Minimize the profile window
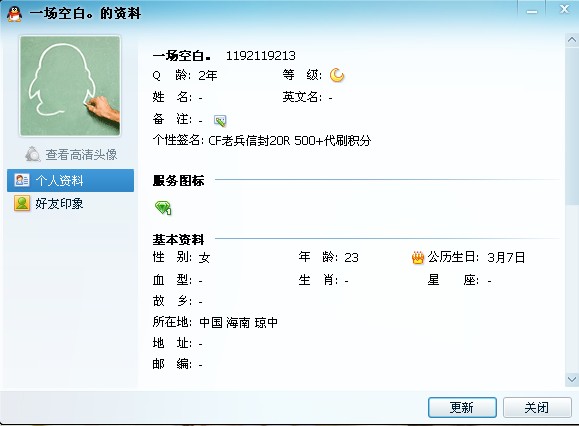 (x=532, y=10)
